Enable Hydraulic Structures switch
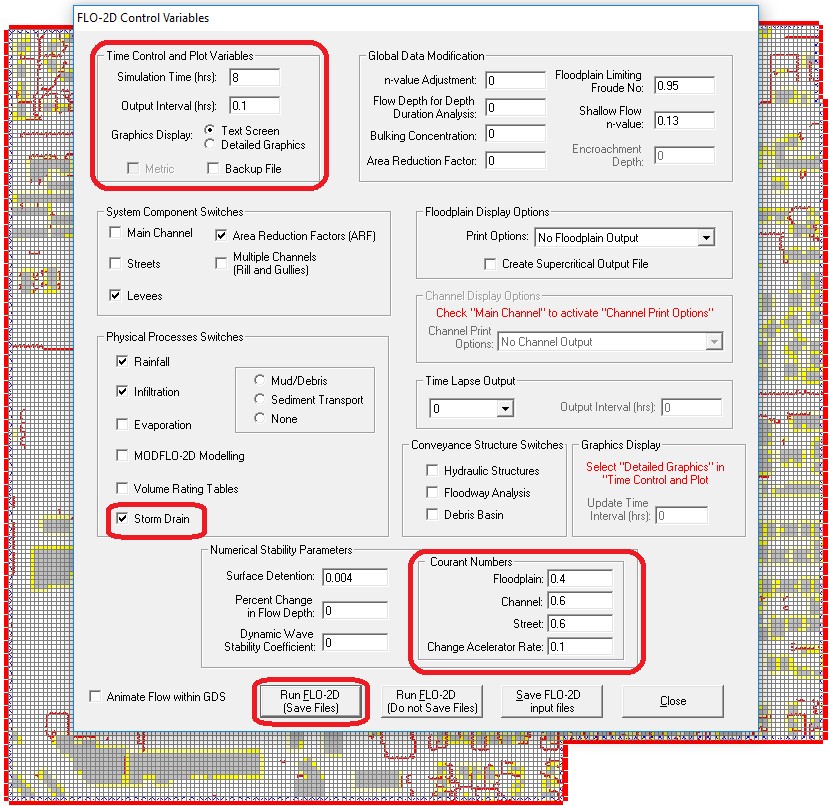 (x=432, y=471)
